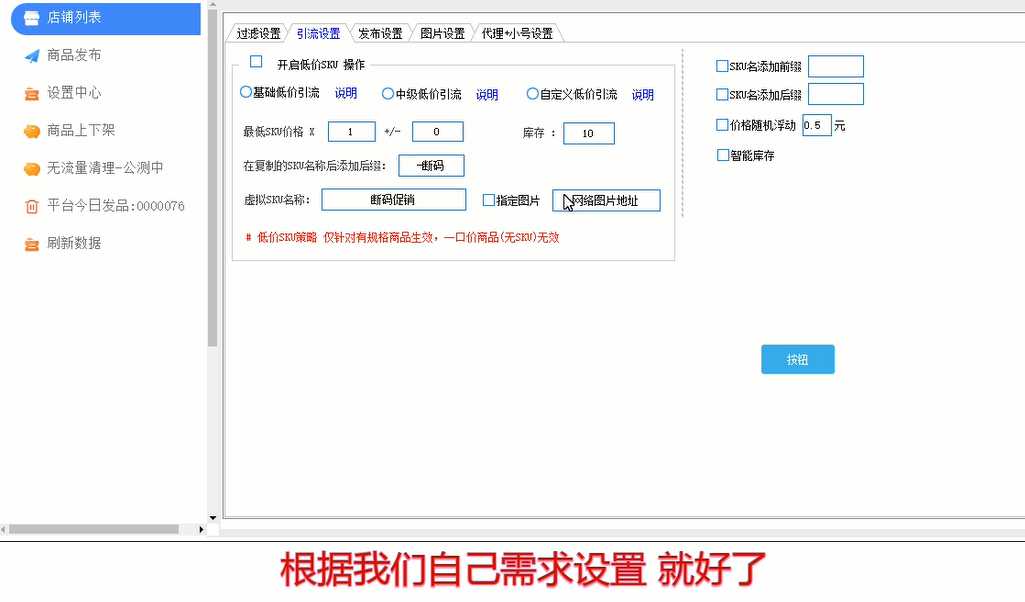The width and height of the screenshot is (1025, 602).
Task: Open the 图片设置 tab
Action: (x=442, y=33)
